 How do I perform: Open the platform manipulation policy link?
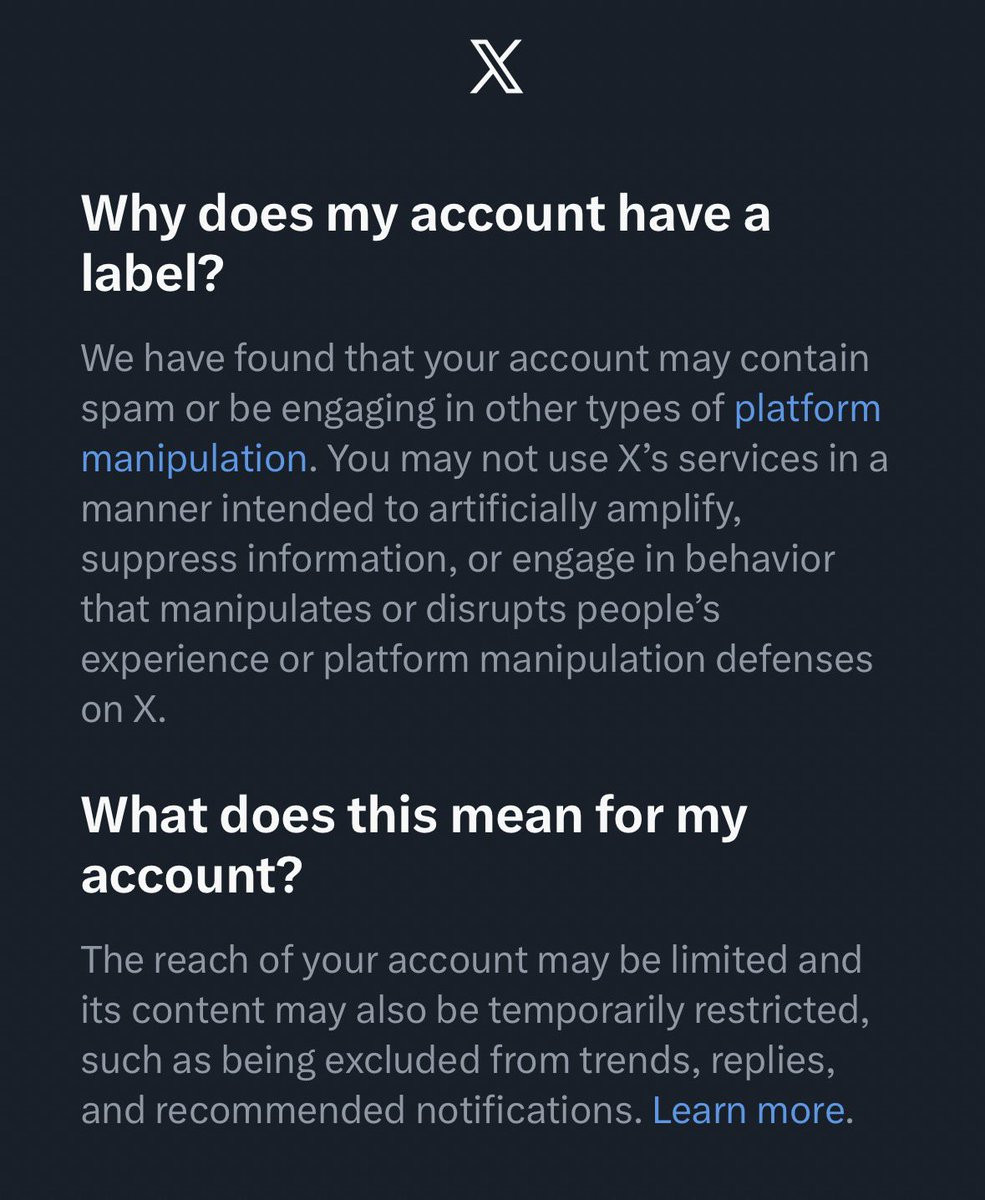(806, 409)
